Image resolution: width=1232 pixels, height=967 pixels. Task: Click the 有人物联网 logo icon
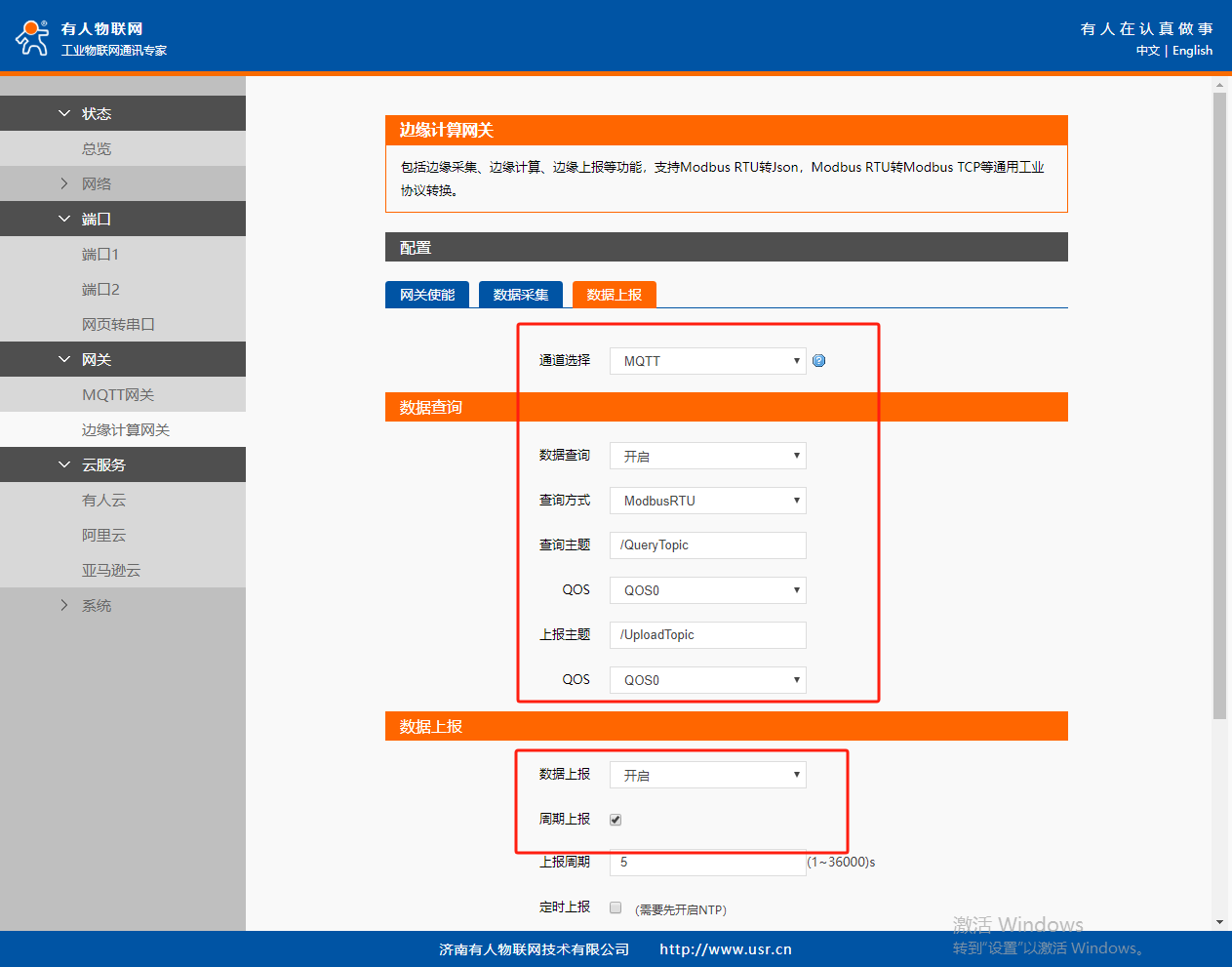tap(32, 38)
